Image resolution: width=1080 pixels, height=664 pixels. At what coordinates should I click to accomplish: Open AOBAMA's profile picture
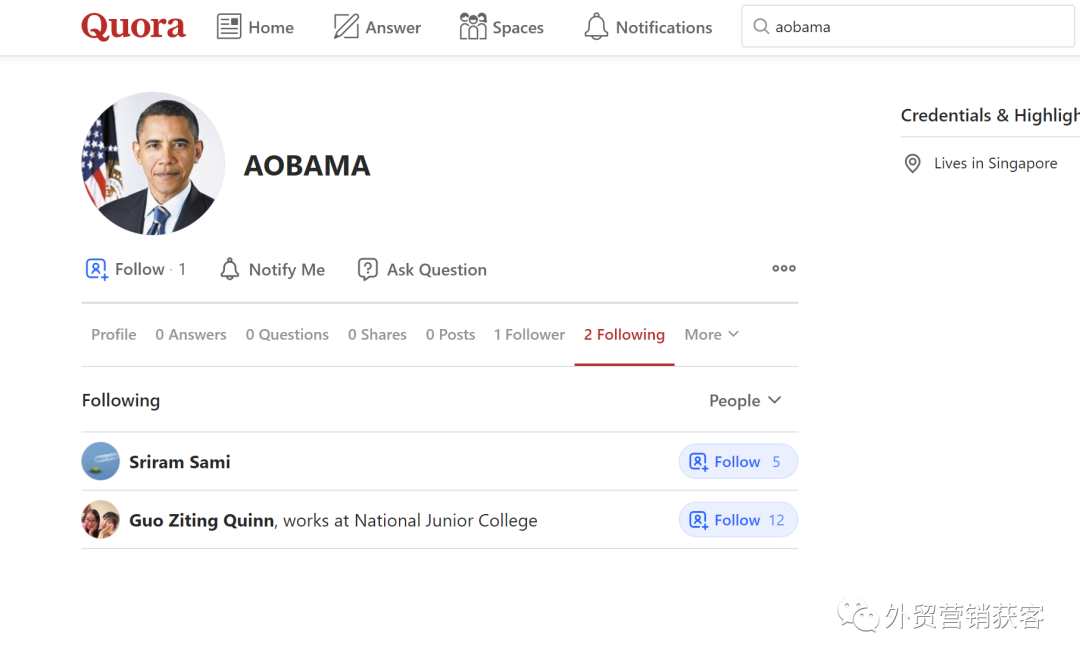coord(153,163)
